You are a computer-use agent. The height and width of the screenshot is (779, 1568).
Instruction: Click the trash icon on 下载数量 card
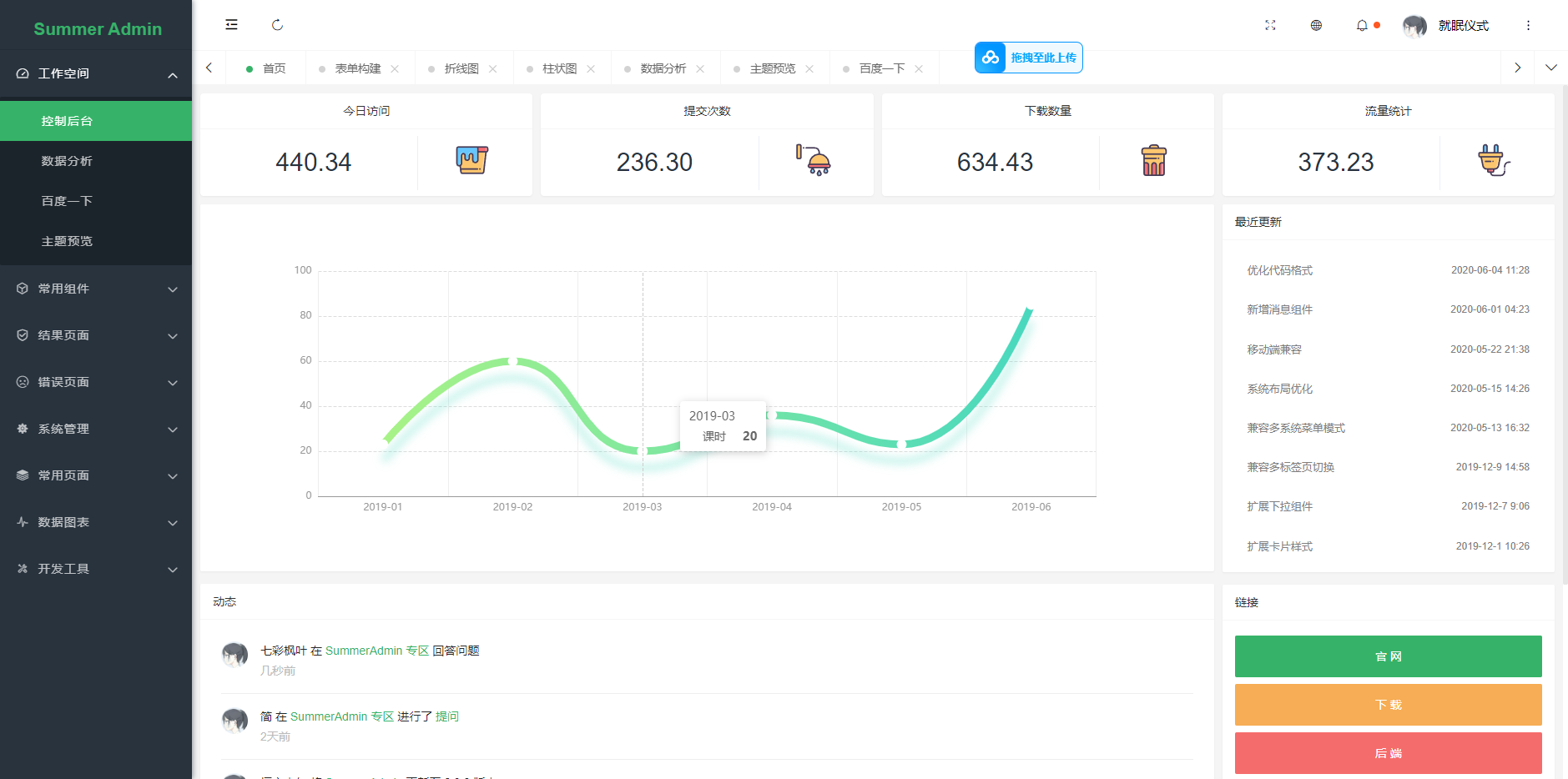click(x=1156, y=162)
